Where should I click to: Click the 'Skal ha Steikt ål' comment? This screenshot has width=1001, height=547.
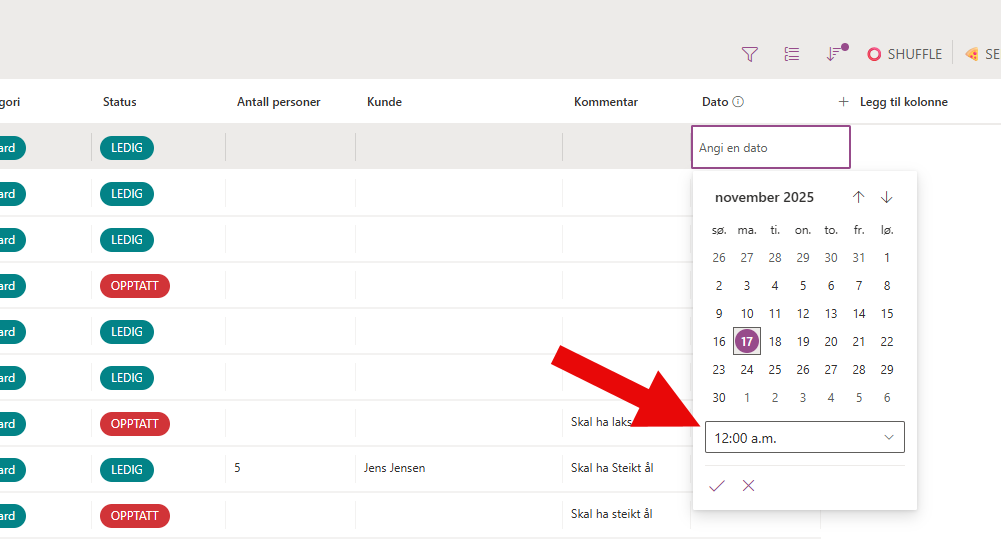point(612,468)
